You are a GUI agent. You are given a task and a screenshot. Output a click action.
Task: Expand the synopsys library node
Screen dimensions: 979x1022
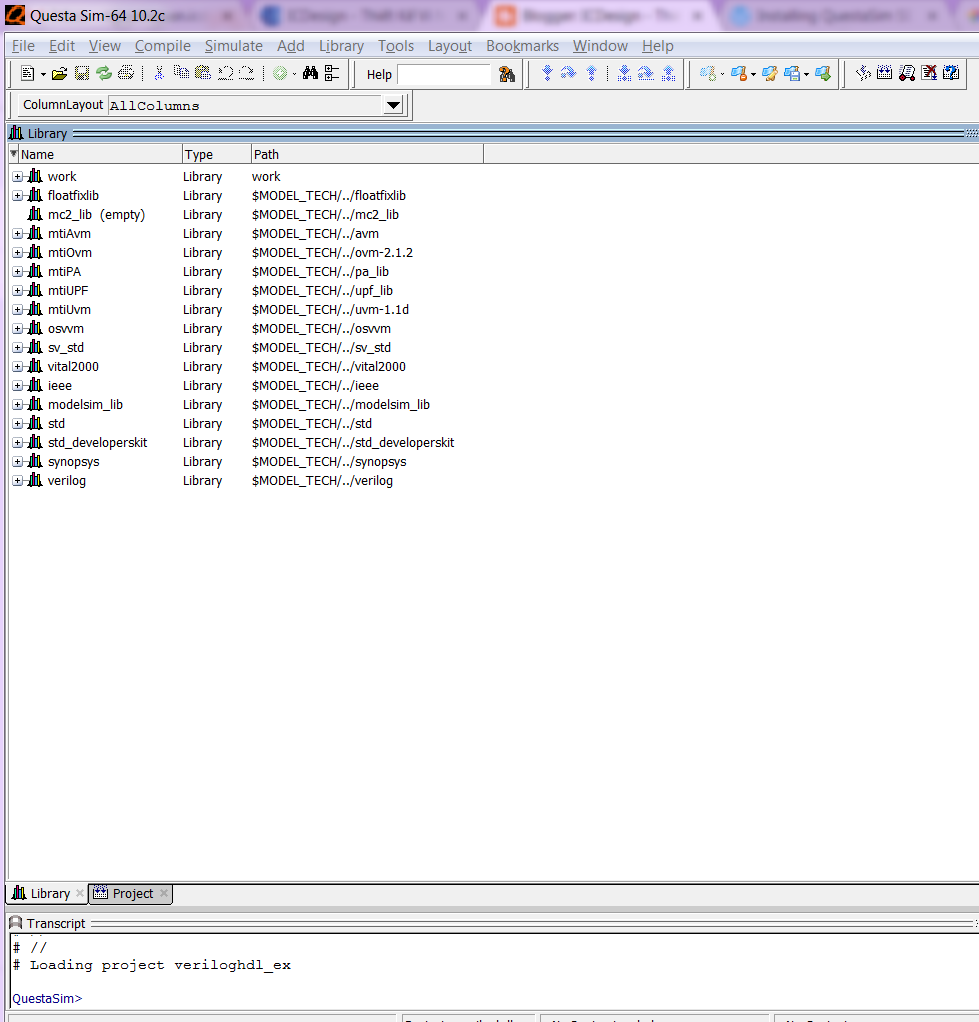pyautogui.click(x=18, y=462)
